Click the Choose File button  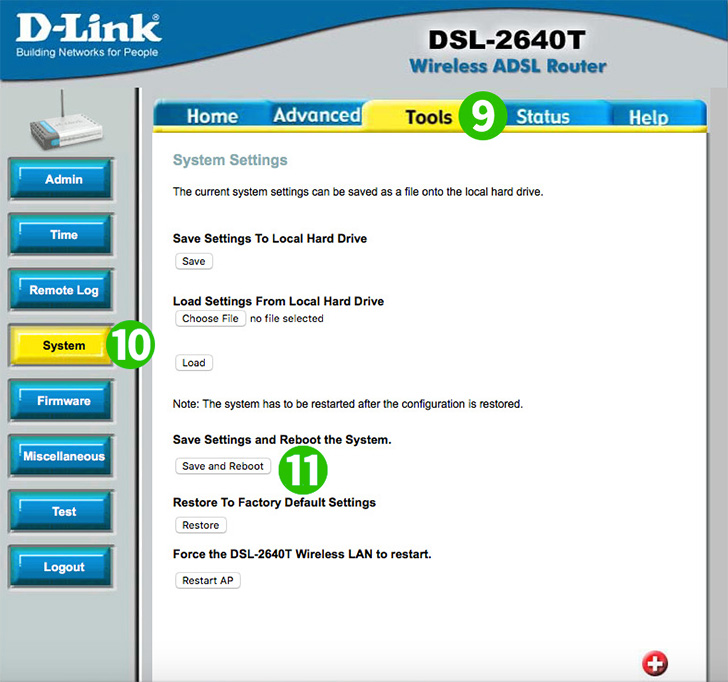pyautogui.click(x=210, y=318)
